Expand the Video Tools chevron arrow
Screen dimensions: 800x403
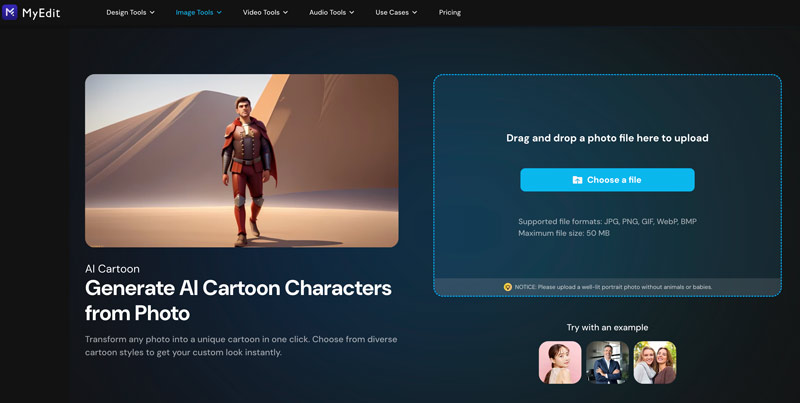pyautogui.click(x=285, y=13)
